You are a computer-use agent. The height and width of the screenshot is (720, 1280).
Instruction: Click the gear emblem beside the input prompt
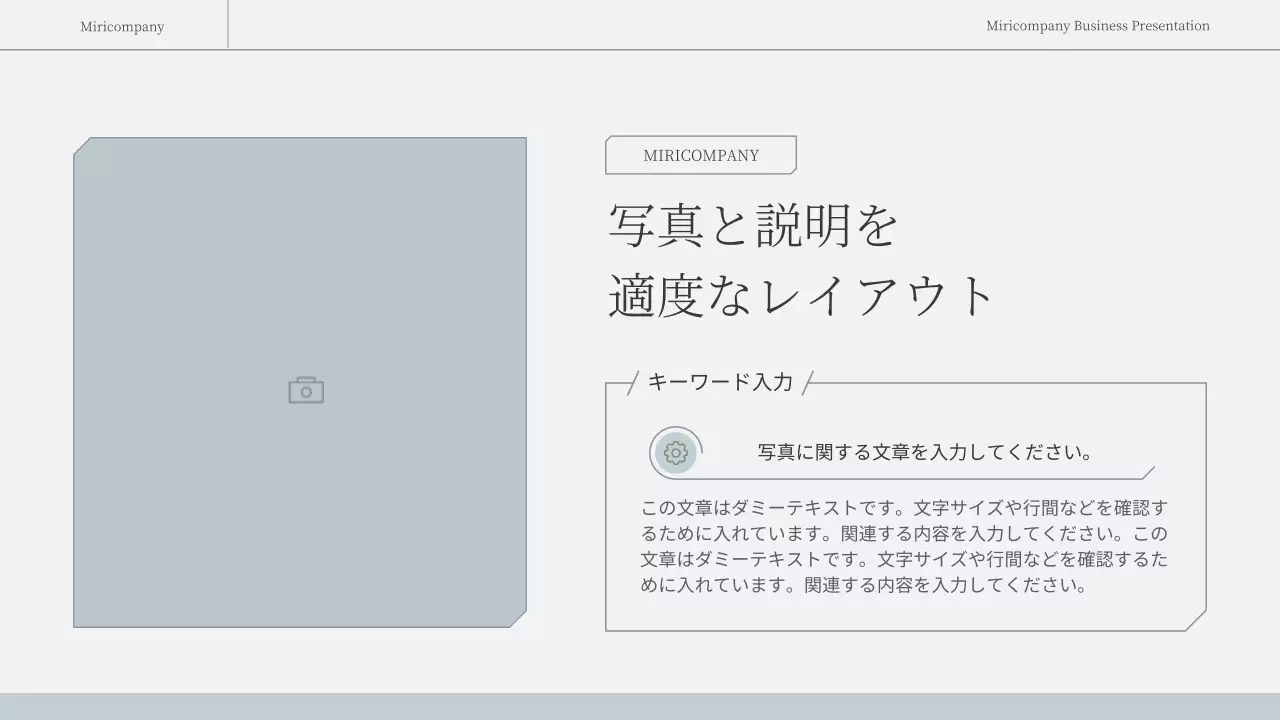click(675, 452)
